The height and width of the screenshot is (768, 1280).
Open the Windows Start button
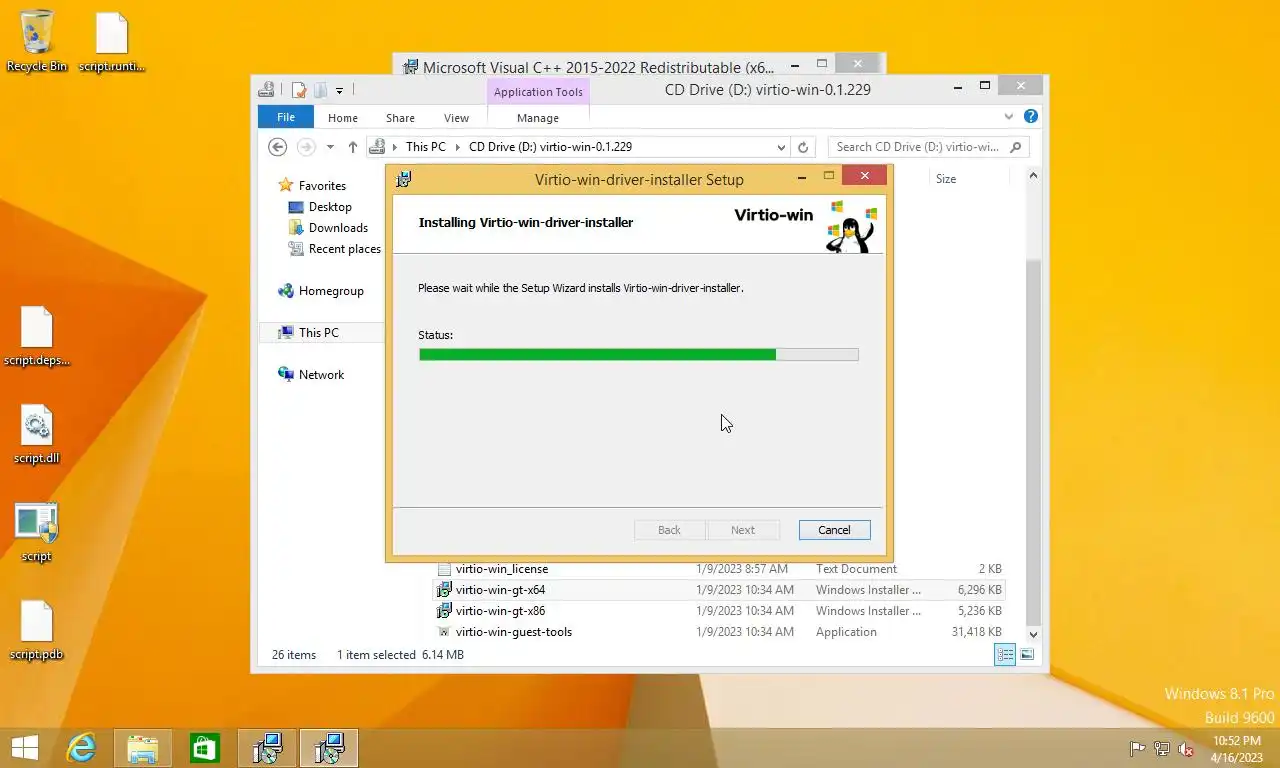tap(24, 748)
